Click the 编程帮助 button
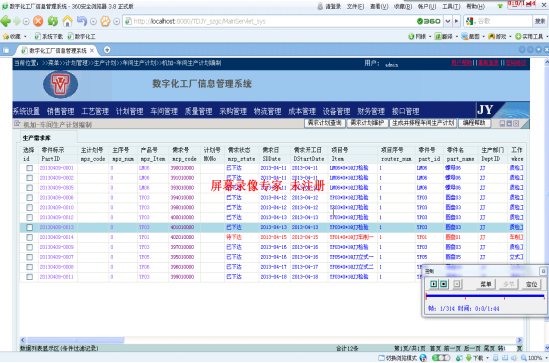 tap(474, 123)
